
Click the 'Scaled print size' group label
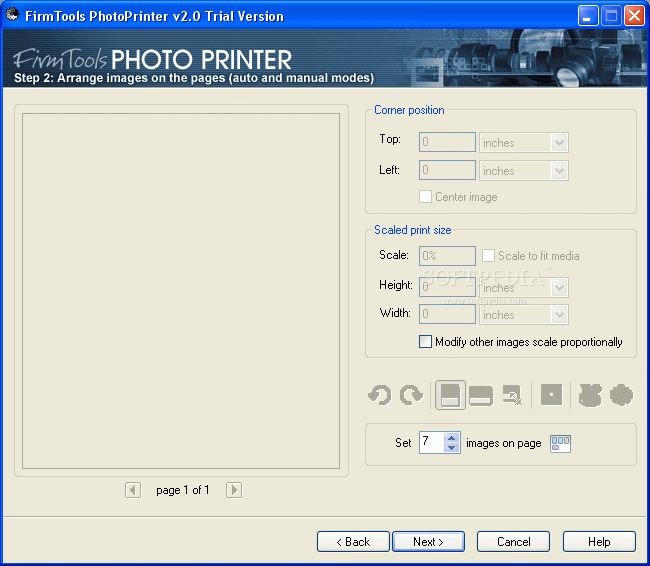(412, 230)
